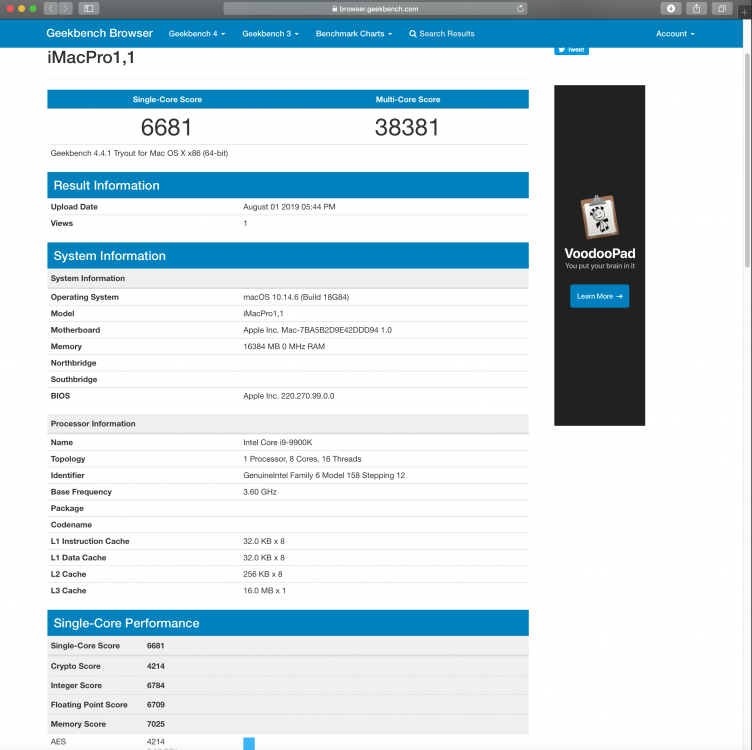Click Integer Score value 6784

pos(155,685)
